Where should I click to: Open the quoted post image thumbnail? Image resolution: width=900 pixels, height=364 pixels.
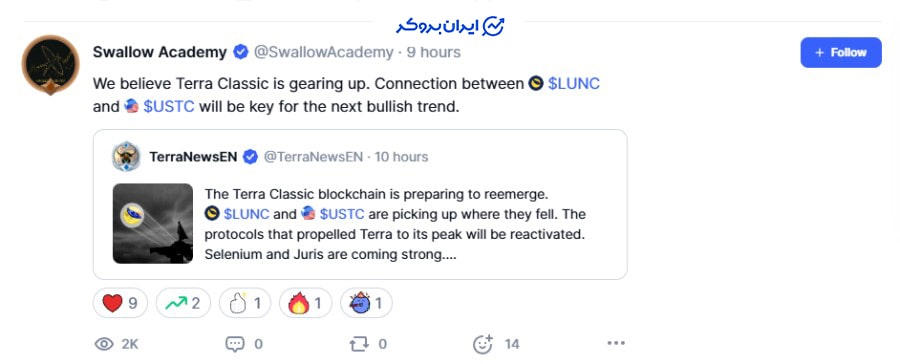tap(153, 223)
